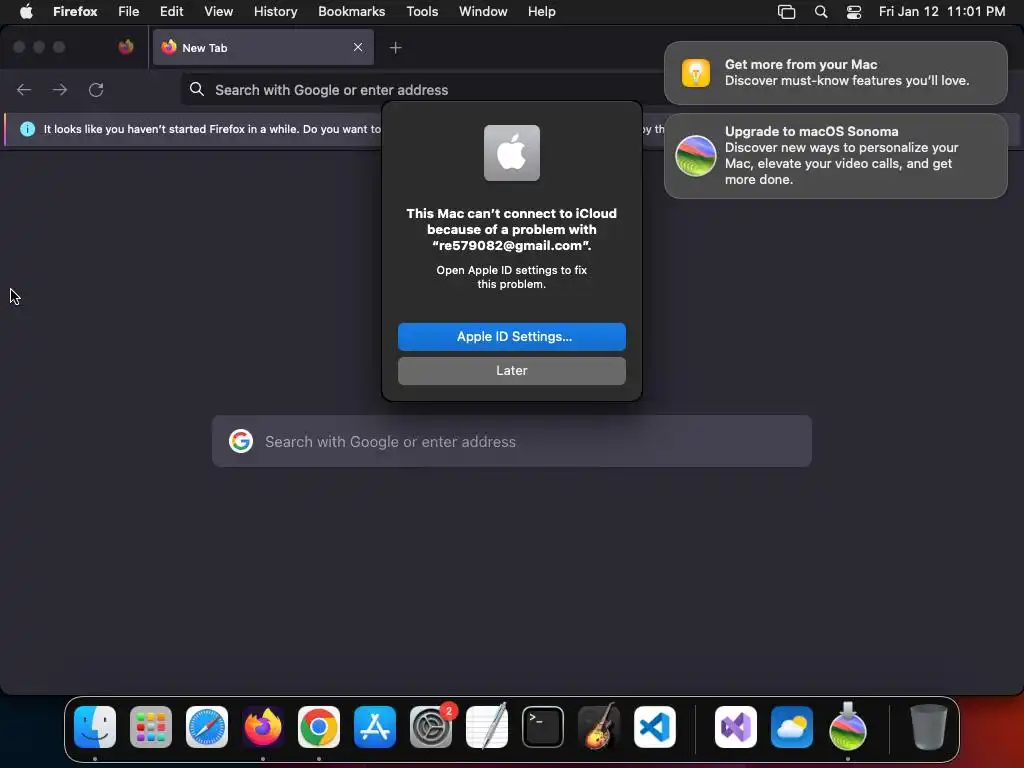Close the New Tab tab
Screen dimensions: 1024x768
(x=358, y=47)
